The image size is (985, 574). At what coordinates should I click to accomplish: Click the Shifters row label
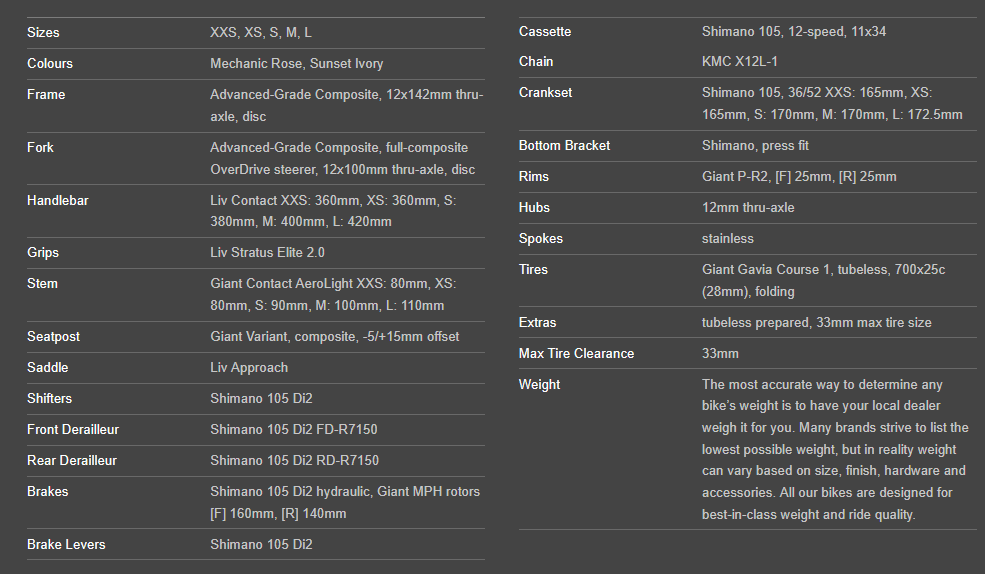coord(50,398)
